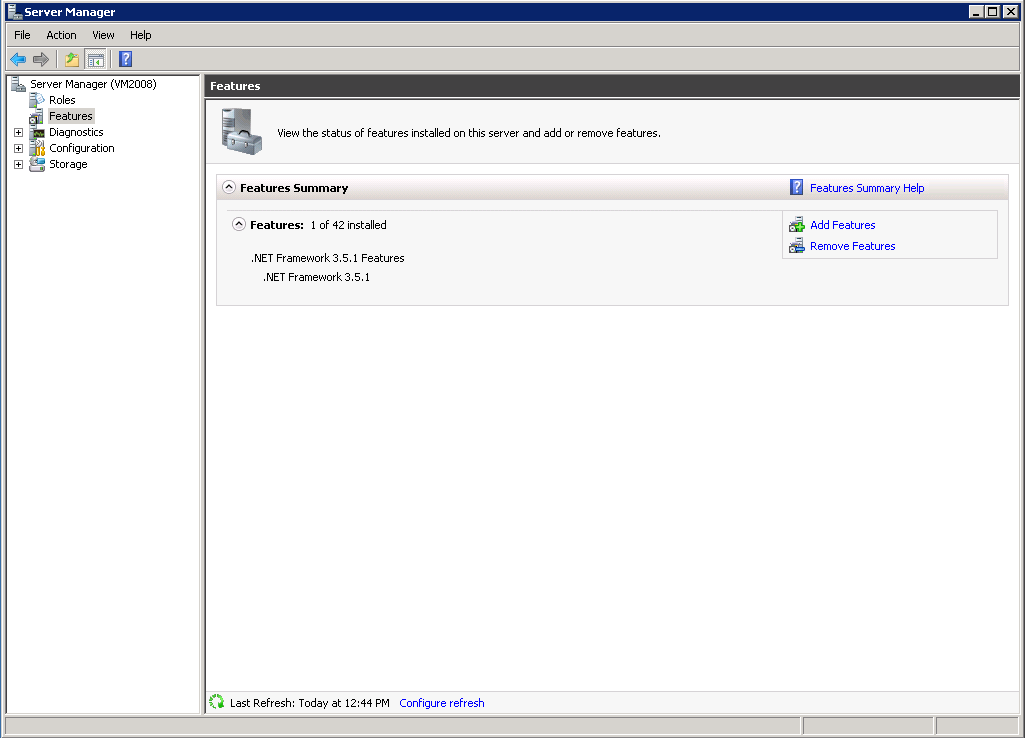Open the Configure refresh link
The height and width of the screenshot is (738, 1025).
point(441,703)
